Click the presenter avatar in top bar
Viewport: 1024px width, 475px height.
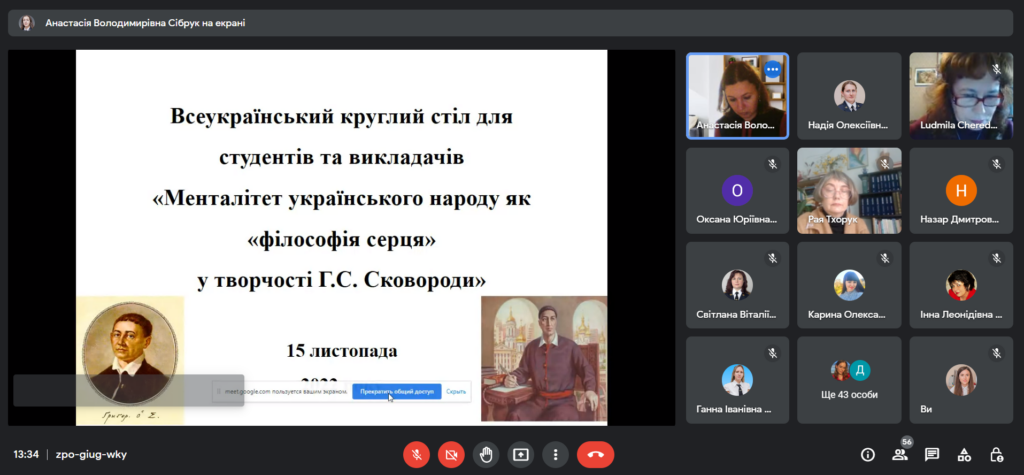point(26,22)
